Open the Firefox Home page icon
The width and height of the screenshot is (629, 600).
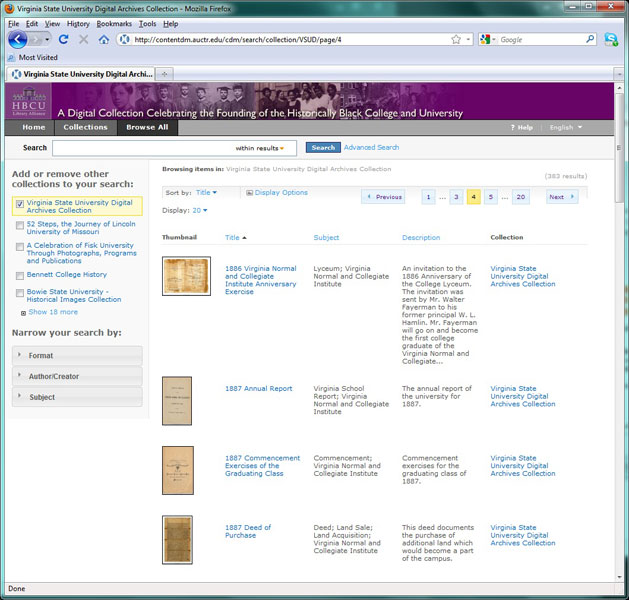point(104,39)
